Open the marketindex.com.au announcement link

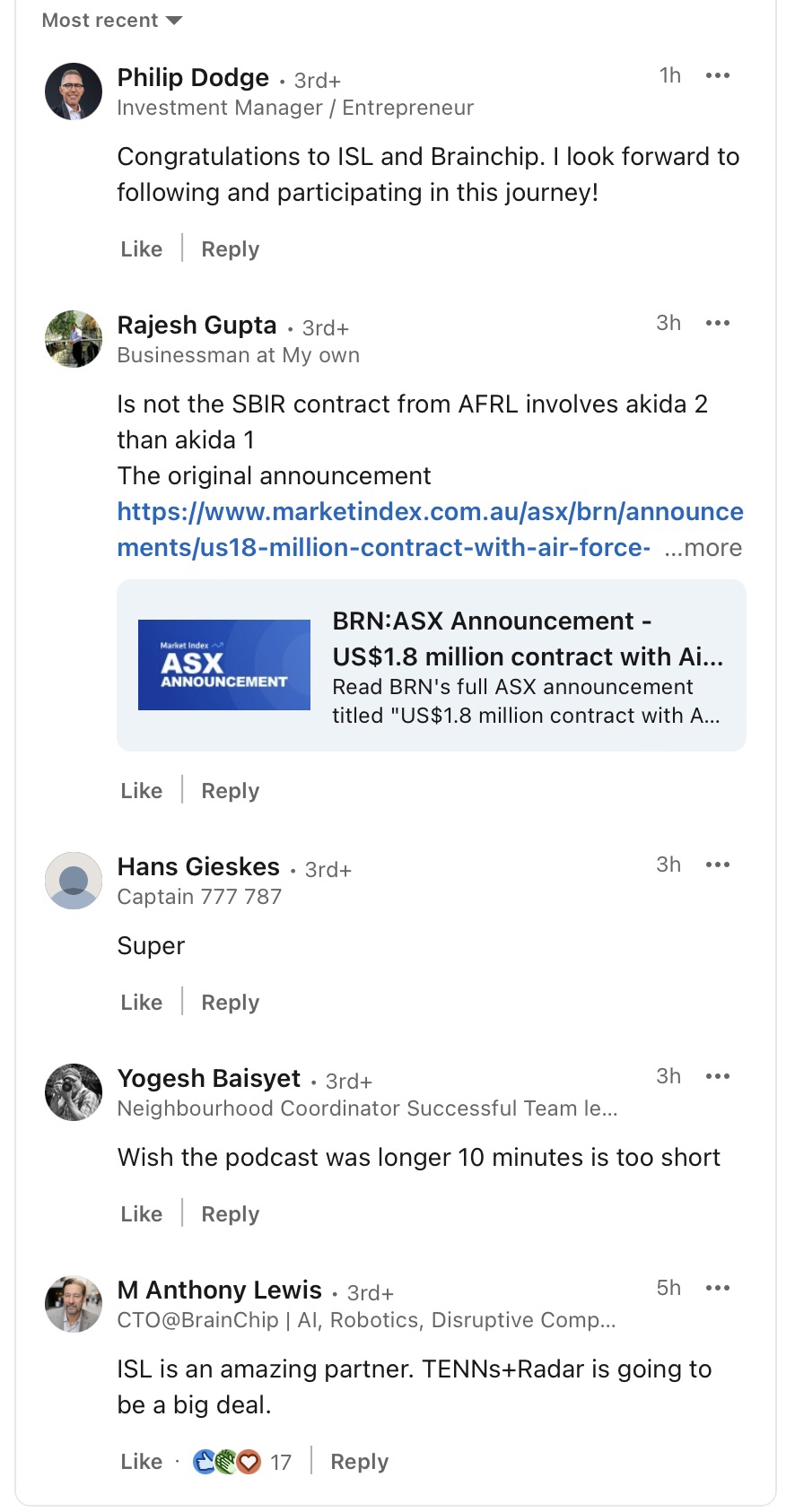click(431, 529)
